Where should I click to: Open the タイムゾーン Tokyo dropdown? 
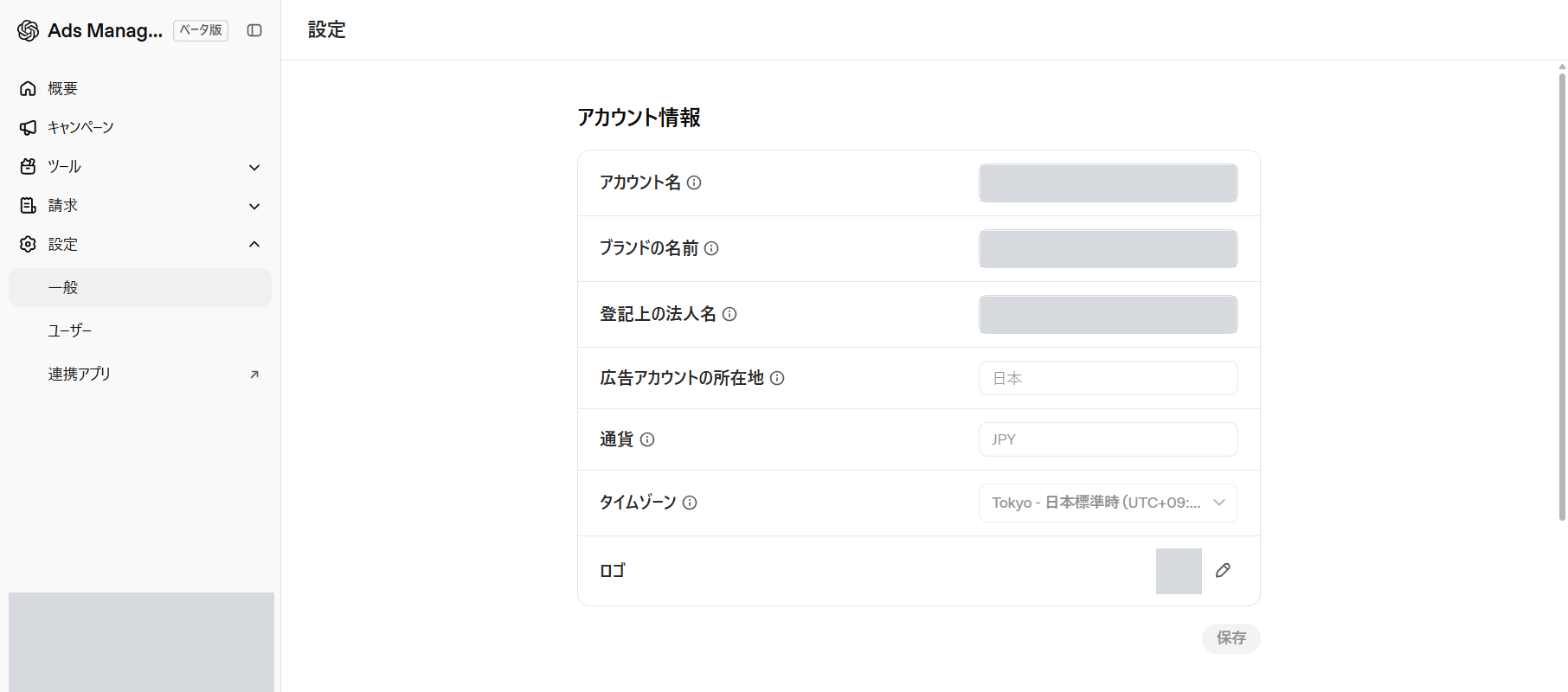click(1109, 503)
